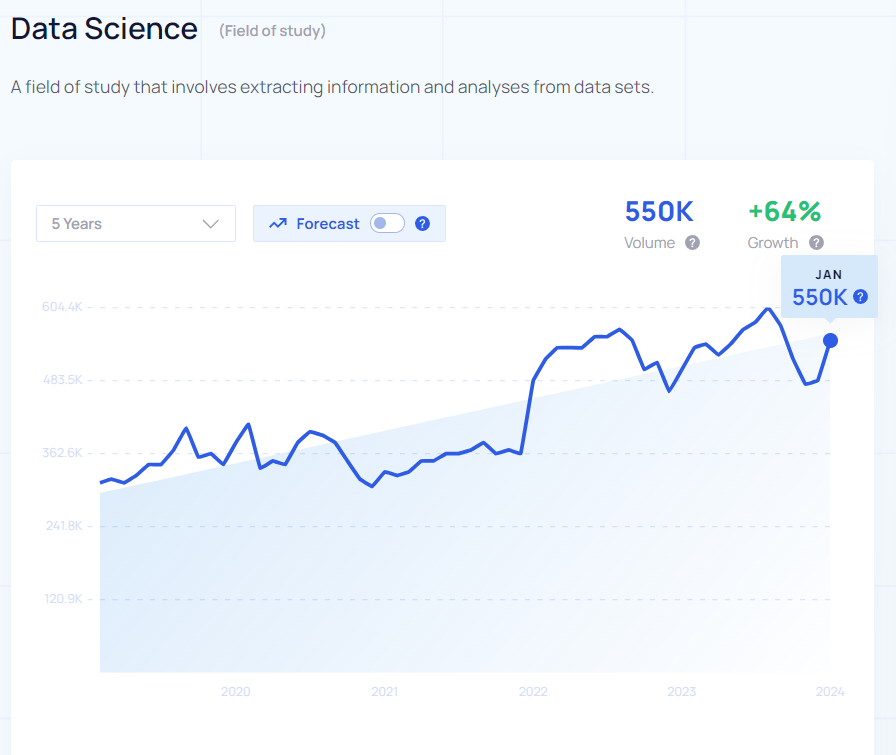
Task: Click the 2022 x-axis year label
Action: click(533, 692)
